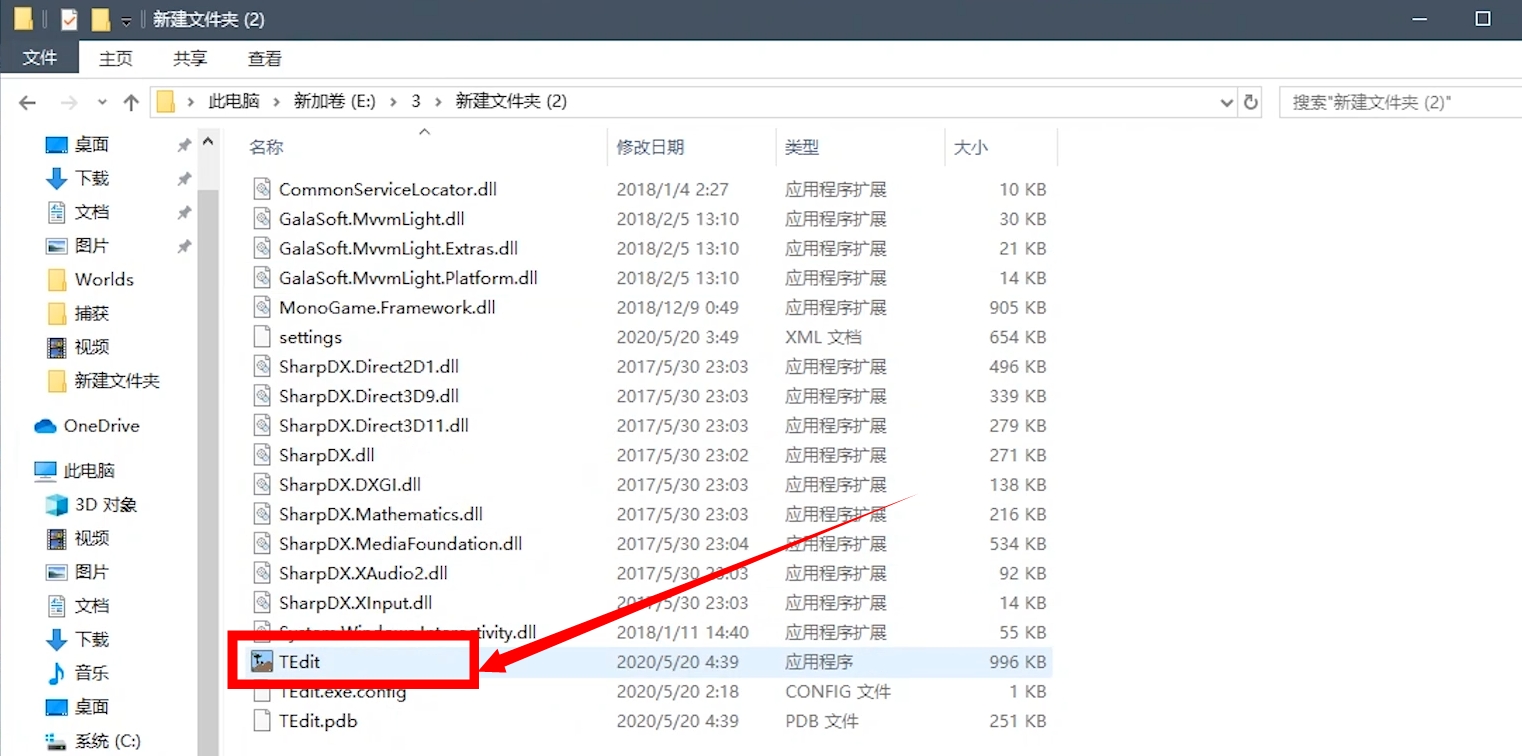Open the Worlds folder in quick access
1522x756 pixels.
(103, 280)
